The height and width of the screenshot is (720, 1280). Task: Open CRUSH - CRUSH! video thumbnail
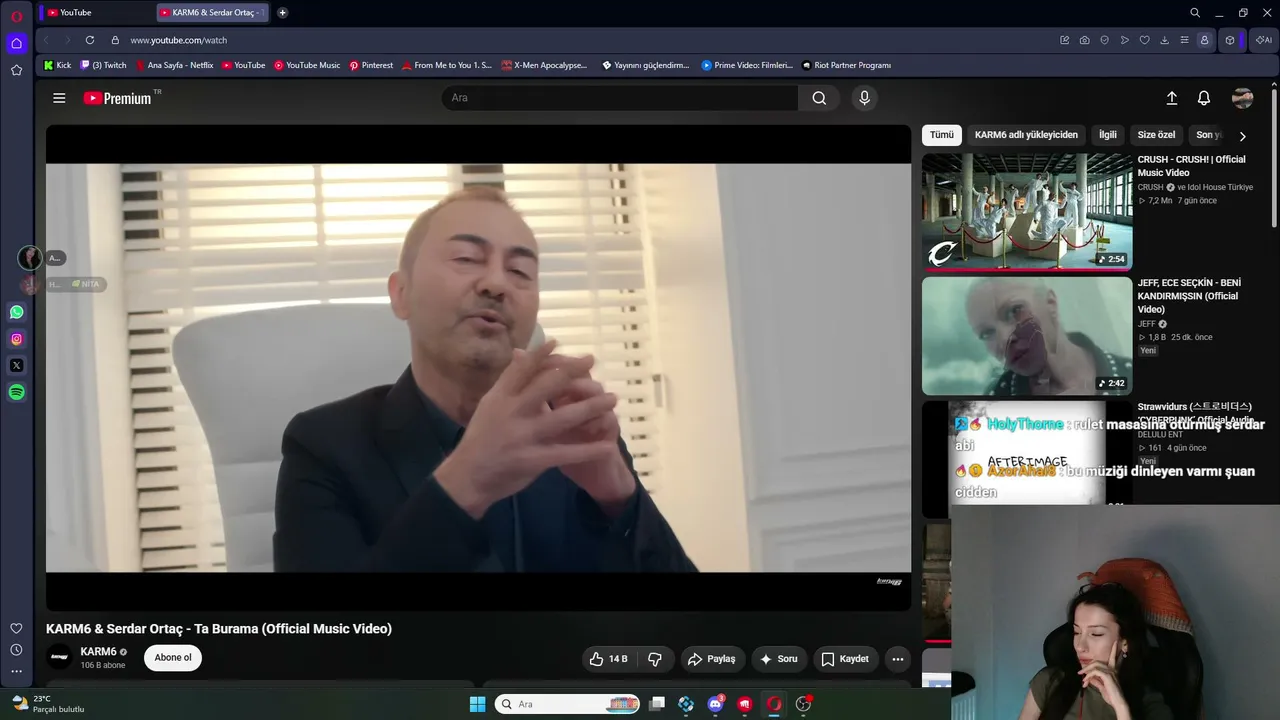(x=1027, y=211)
